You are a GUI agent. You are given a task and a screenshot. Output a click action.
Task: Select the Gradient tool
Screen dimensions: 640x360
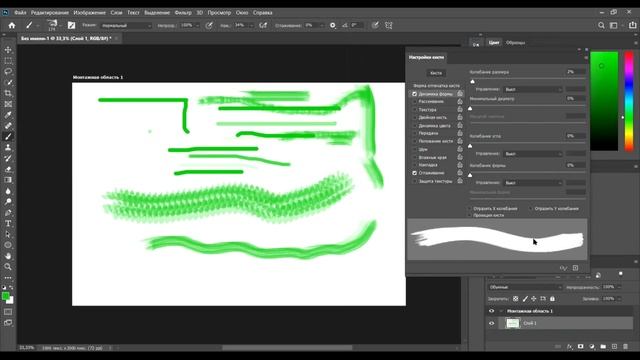(8, 180)
